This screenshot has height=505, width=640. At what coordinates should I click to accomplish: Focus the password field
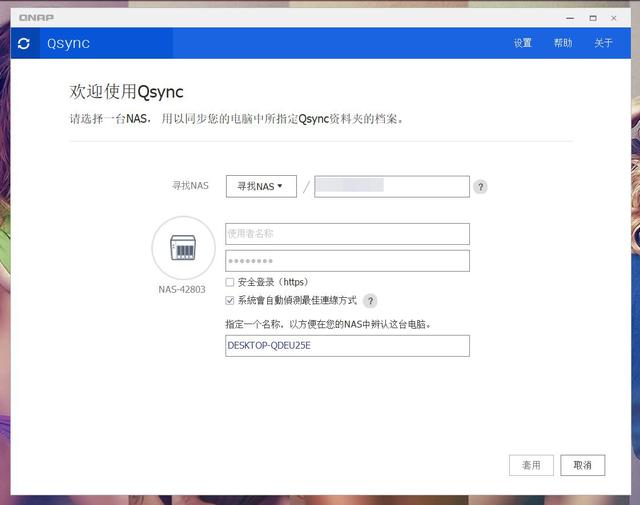[347, 261]
